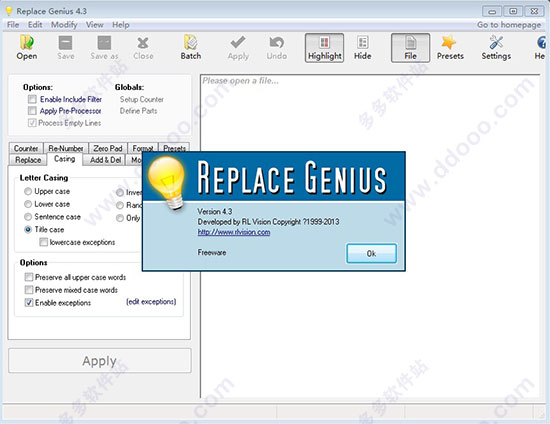
Task: Click the 'Version 4.3' text in dialog
Action: coord(215,211)
